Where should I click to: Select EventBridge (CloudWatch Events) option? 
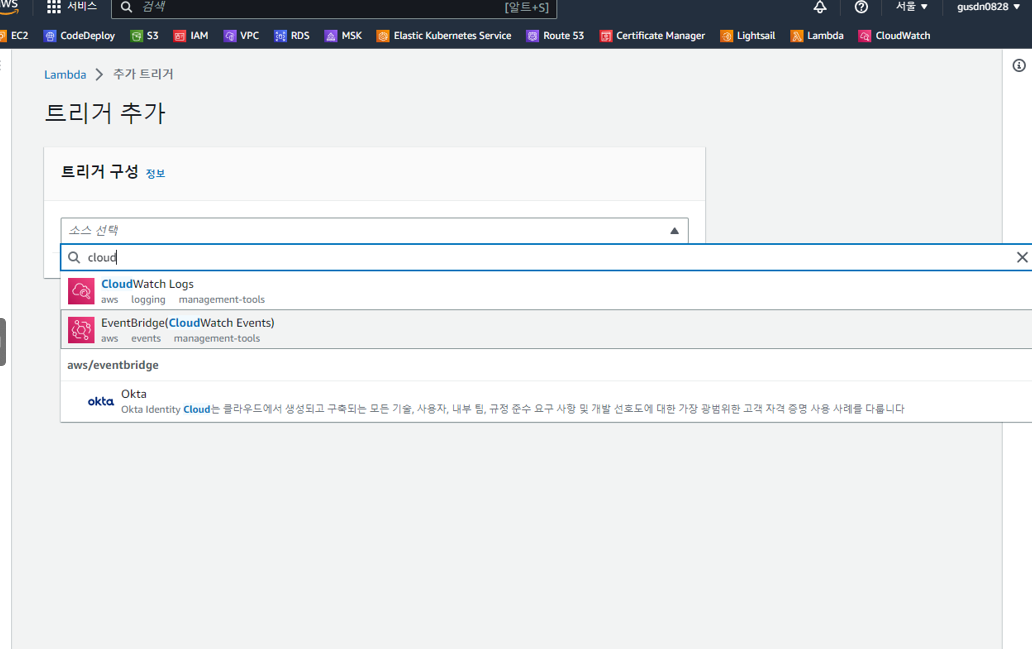[546, 329]
